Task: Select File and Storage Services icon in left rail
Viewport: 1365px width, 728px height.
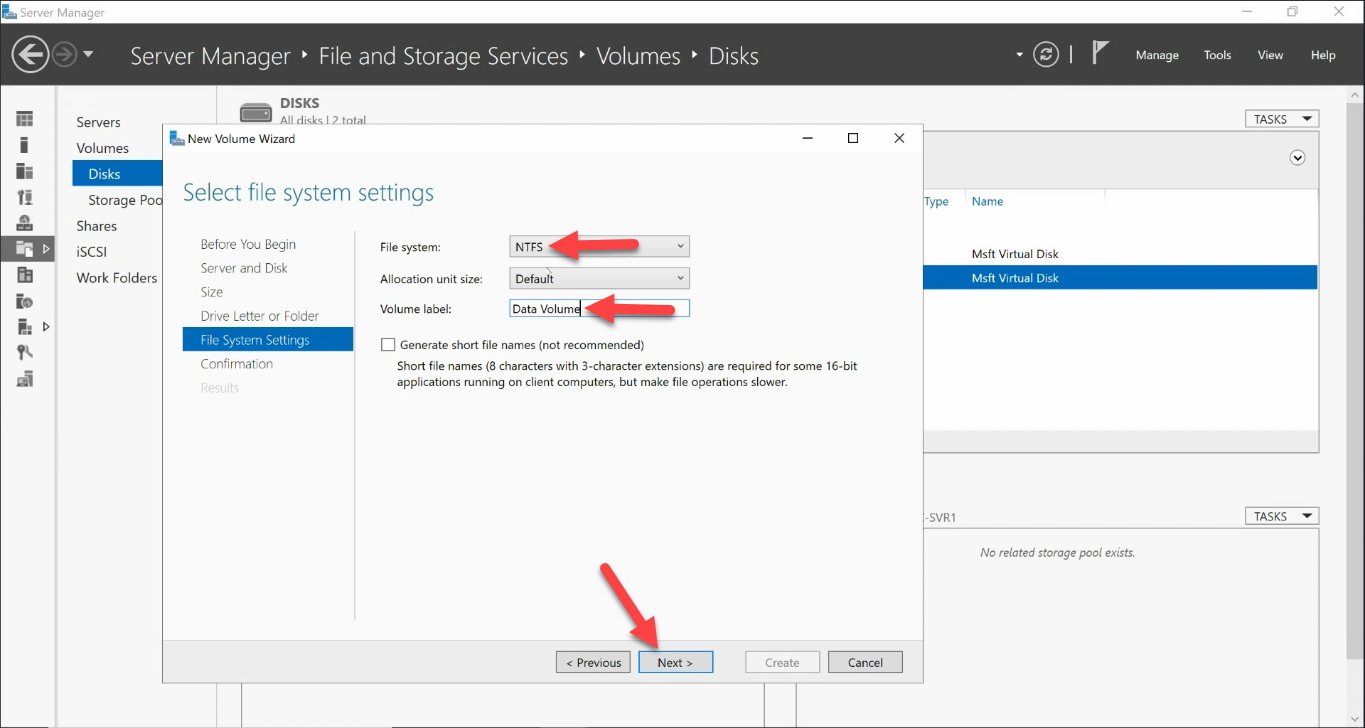Action: 25,249
